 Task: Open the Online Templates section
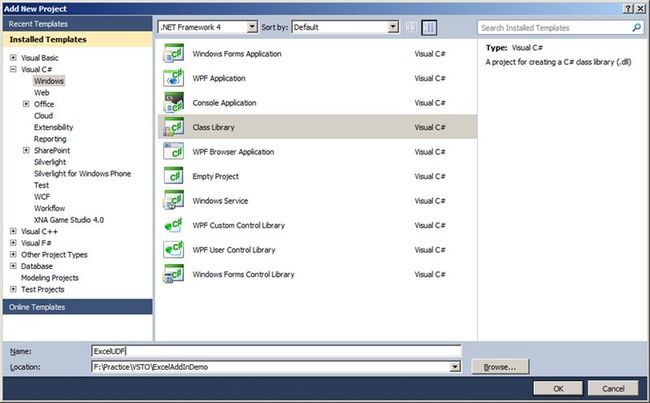(77, 307)
